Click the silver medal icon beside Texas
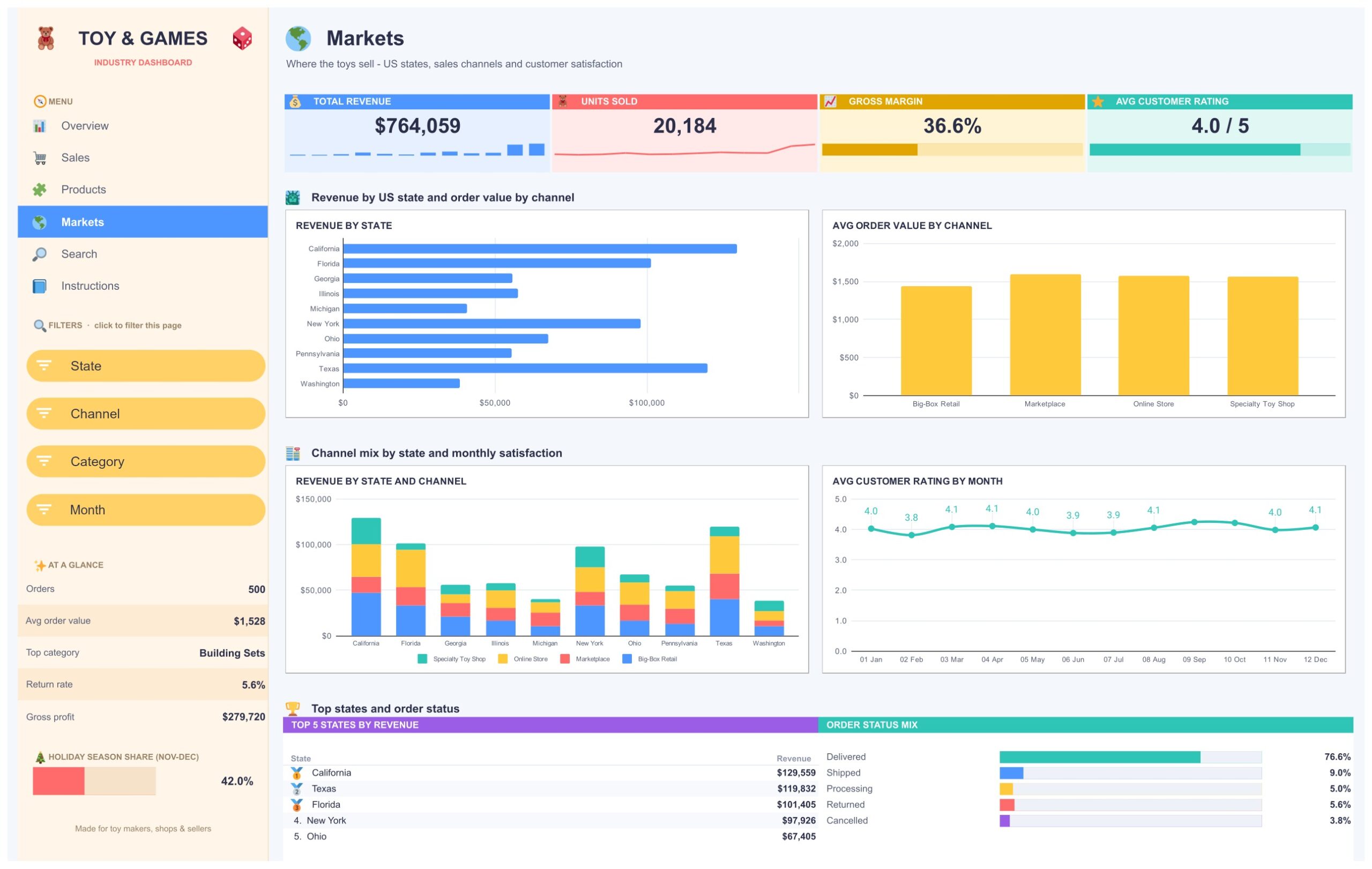This screenshot has height=869, width=1372. click(x=296, y=789)
